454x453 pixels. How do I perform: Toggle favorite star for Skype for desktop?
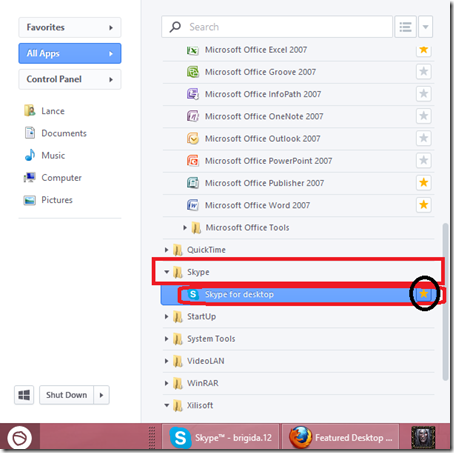coord(424,294)
